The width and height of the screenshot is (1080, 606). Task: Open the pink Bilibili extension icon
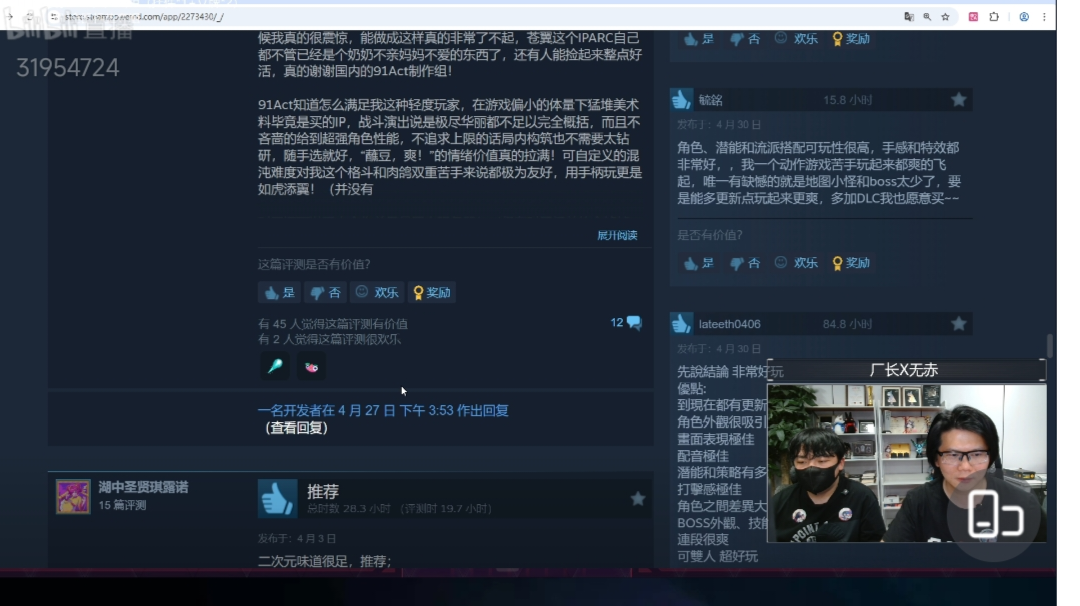[973, 17]
